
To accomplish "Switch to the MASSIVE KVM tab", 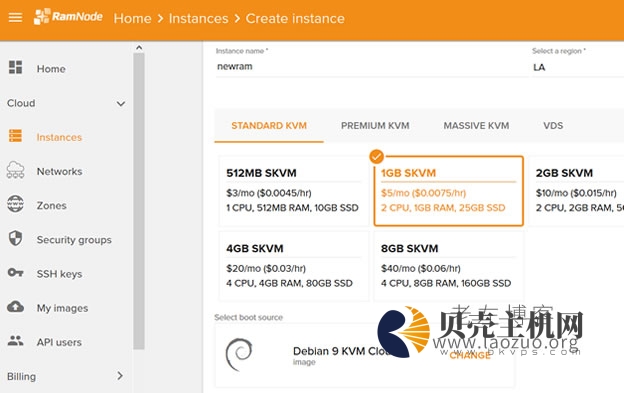I will point(476,126).
